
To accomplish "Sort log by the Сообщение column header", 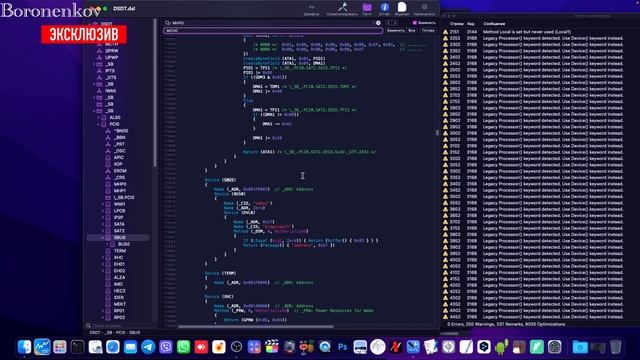I will pyautogui.click(x=494, y=24).
